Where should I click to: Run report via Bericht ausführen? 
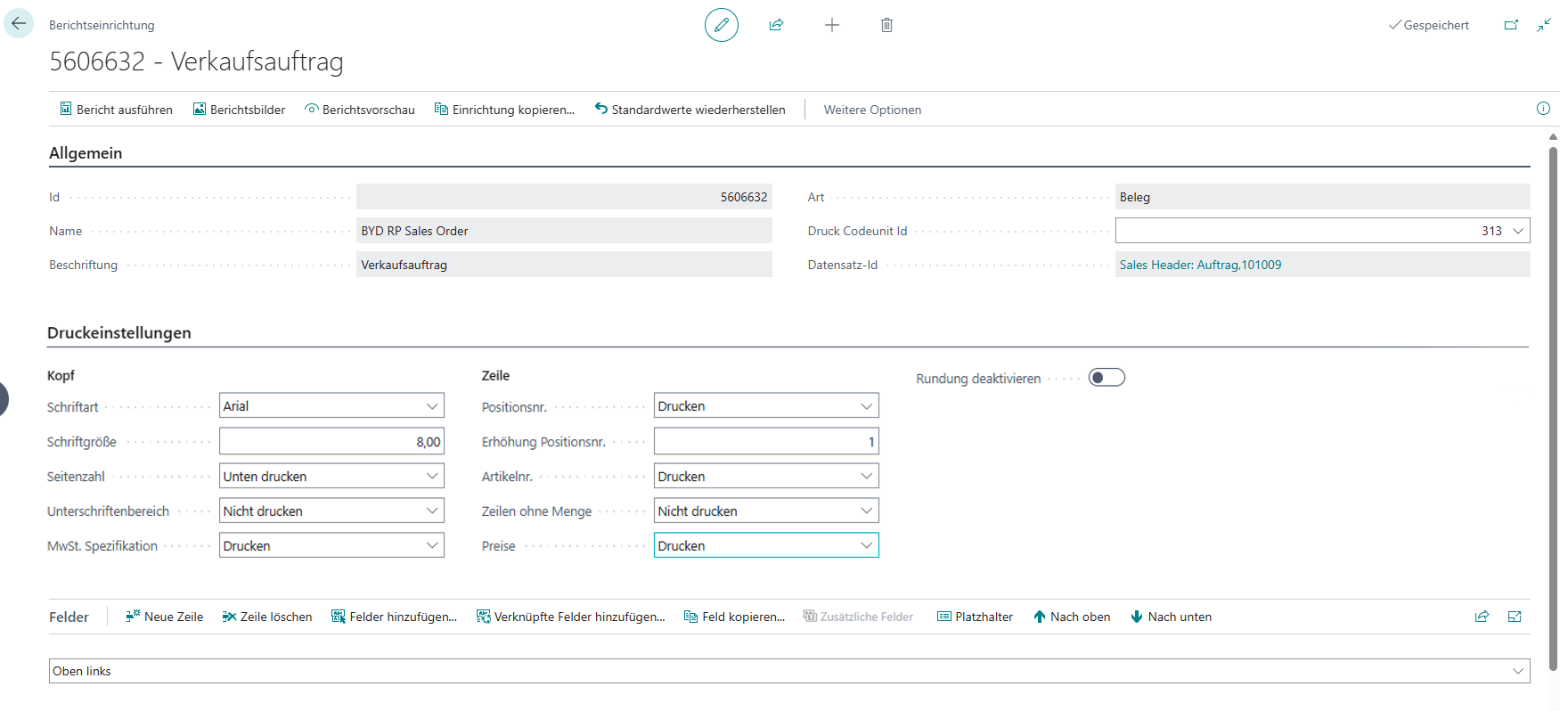pos(116,110)
